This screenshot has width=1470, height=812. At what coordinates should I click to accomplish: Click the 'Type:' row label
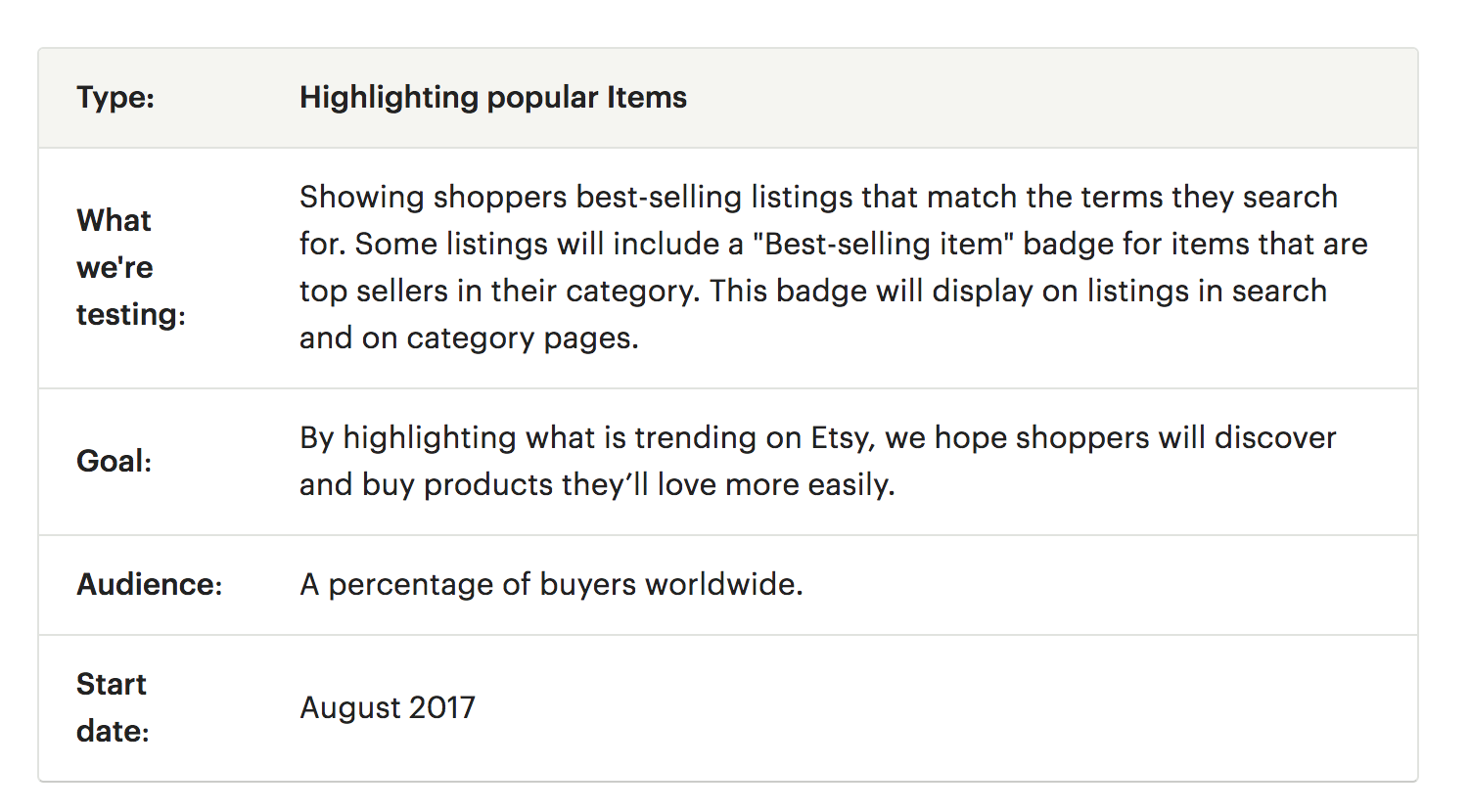(x=115, y=98)
